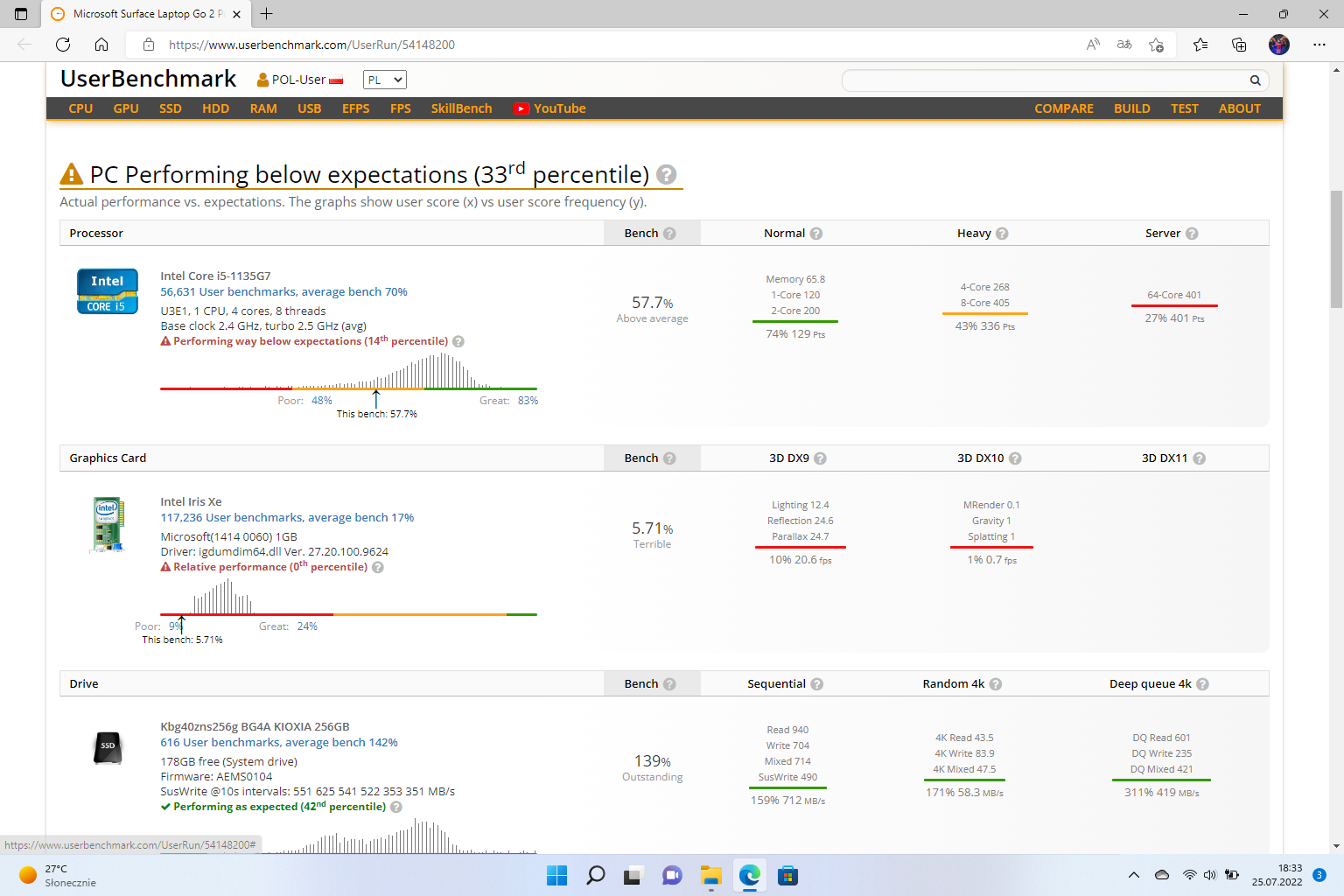The height and width of the screenshot is (896, 1344).
Task: Click help icon next to percentile heading
Action: [x=666, y=175]
